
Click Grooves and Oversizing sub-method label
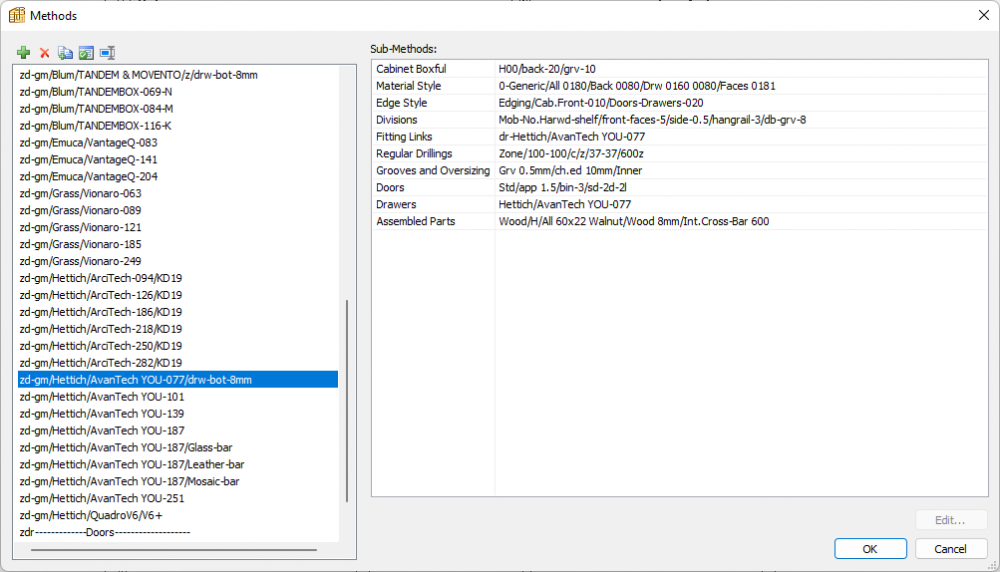[x=433, y=170]
